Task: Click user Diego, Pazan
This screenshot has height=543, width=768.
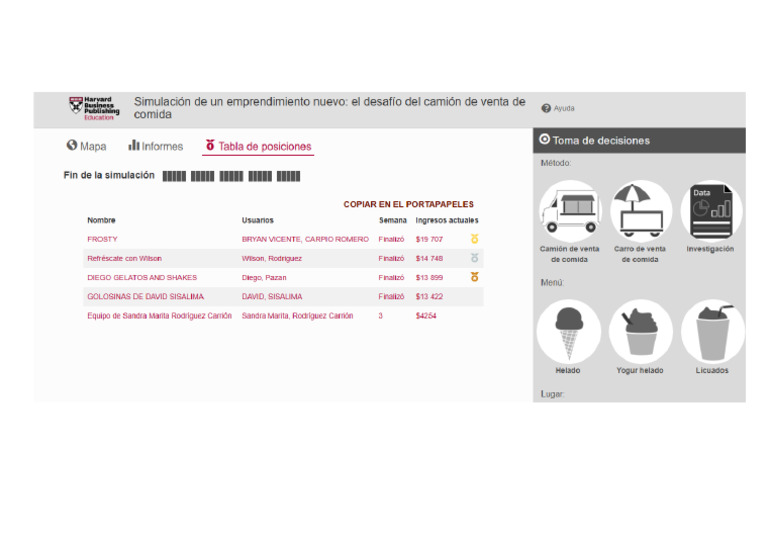Action: coord(264,277)
